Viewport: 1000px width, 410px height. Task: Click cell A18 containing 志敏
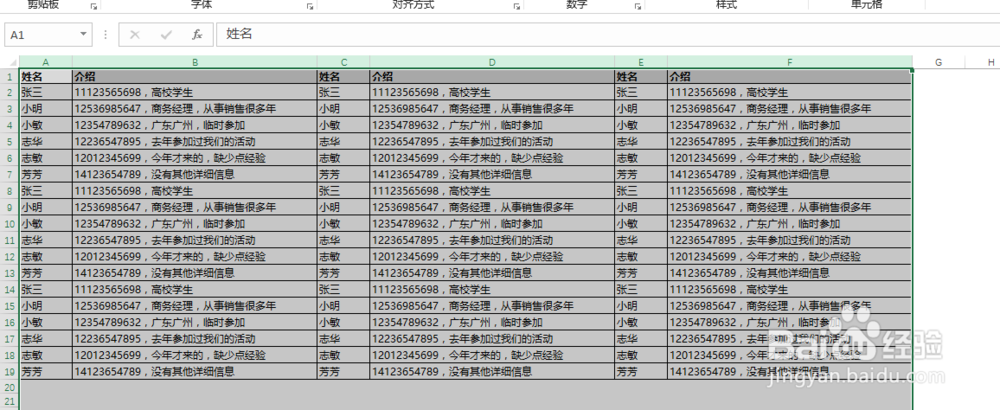pyautogui.click(x=46, y=355)
